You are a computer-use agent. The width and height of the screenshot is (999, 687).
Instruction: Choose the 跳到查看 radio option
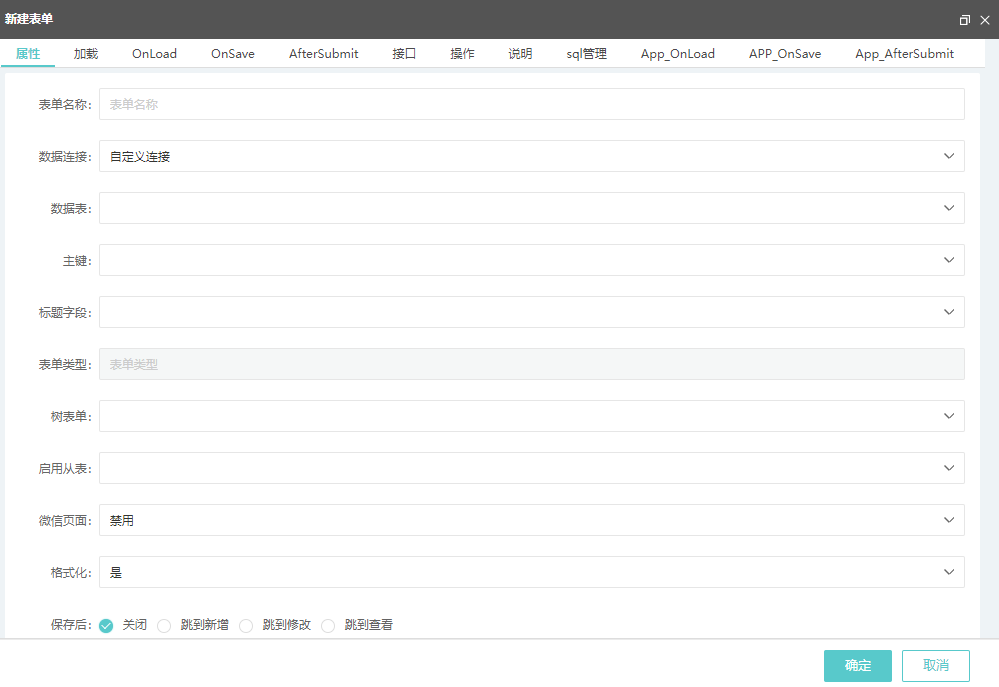coord(328,625)
